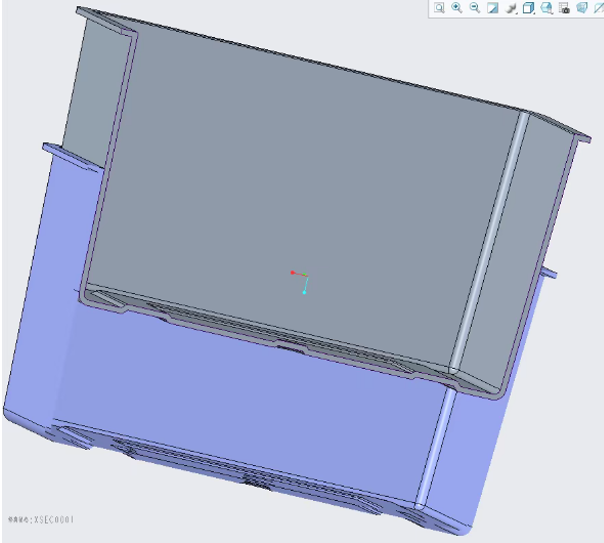This screenshot has width=604, height=543.
Task: Click the Zoom In magnifier icon
Action: (x=456, y=8)
